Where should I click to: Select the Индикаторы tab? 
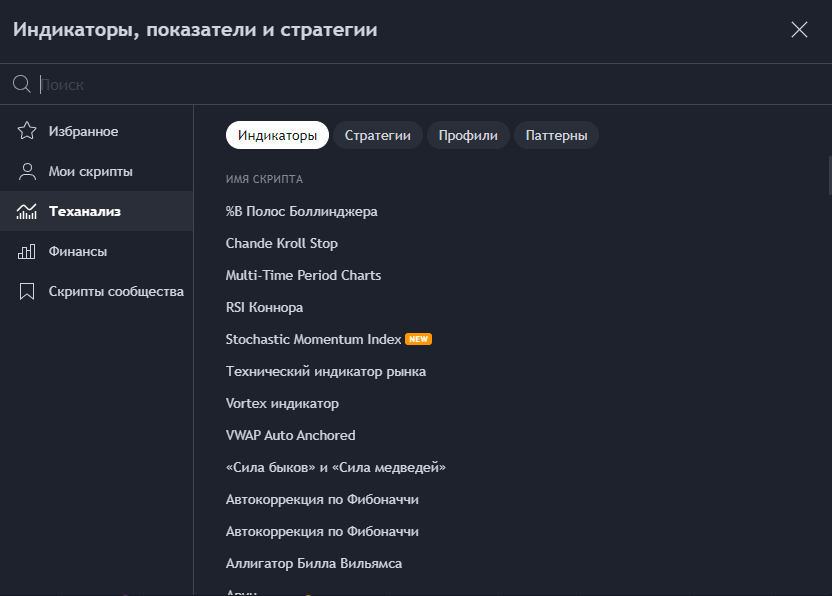click(277, 135)
